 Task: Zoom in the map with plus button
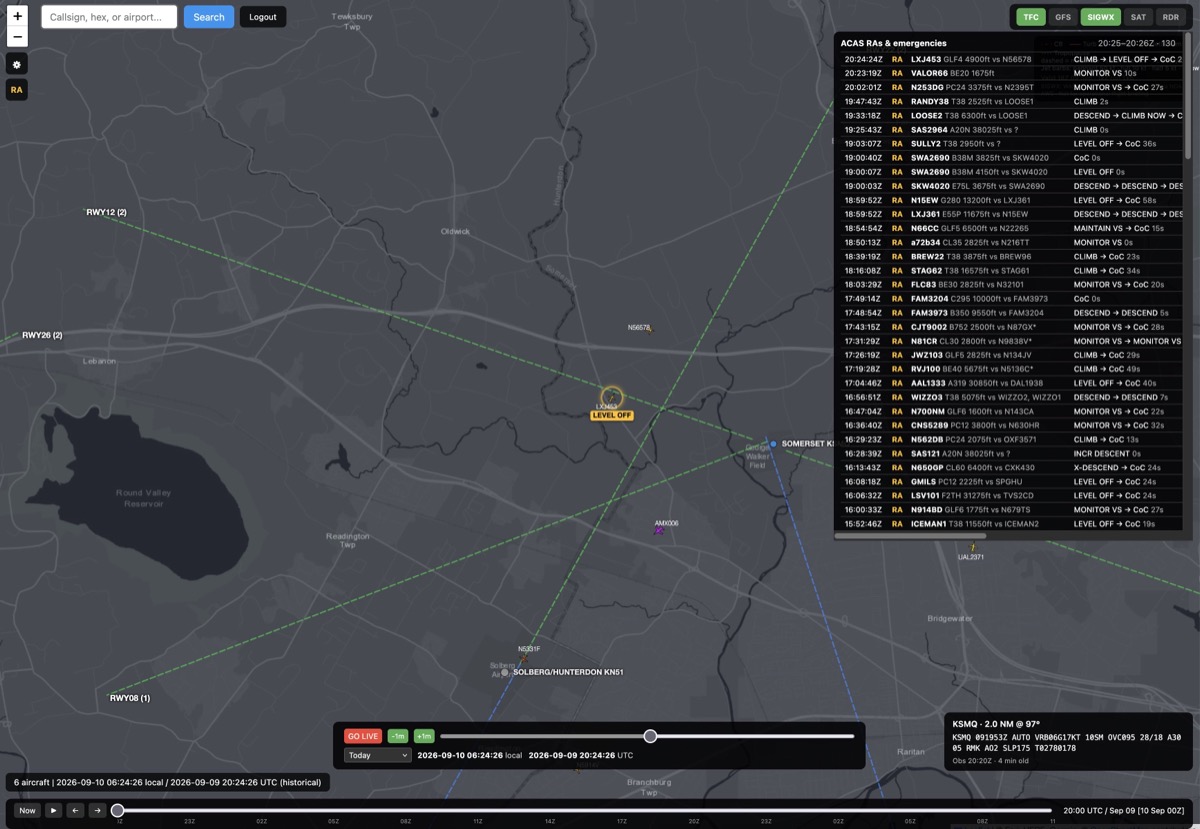(x=17, y=16)
